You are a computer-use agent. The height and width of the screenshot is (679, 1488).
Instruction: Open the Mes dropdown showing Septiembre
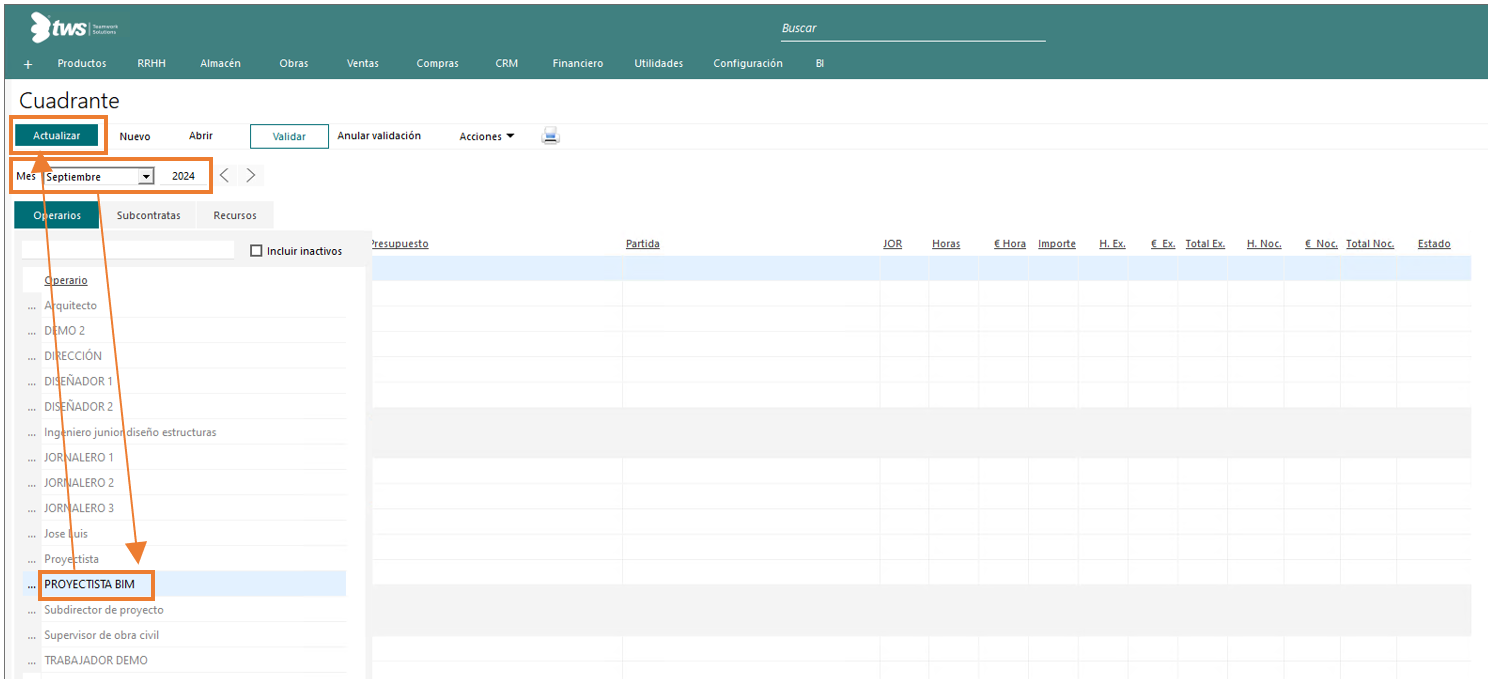coord(99,176)
